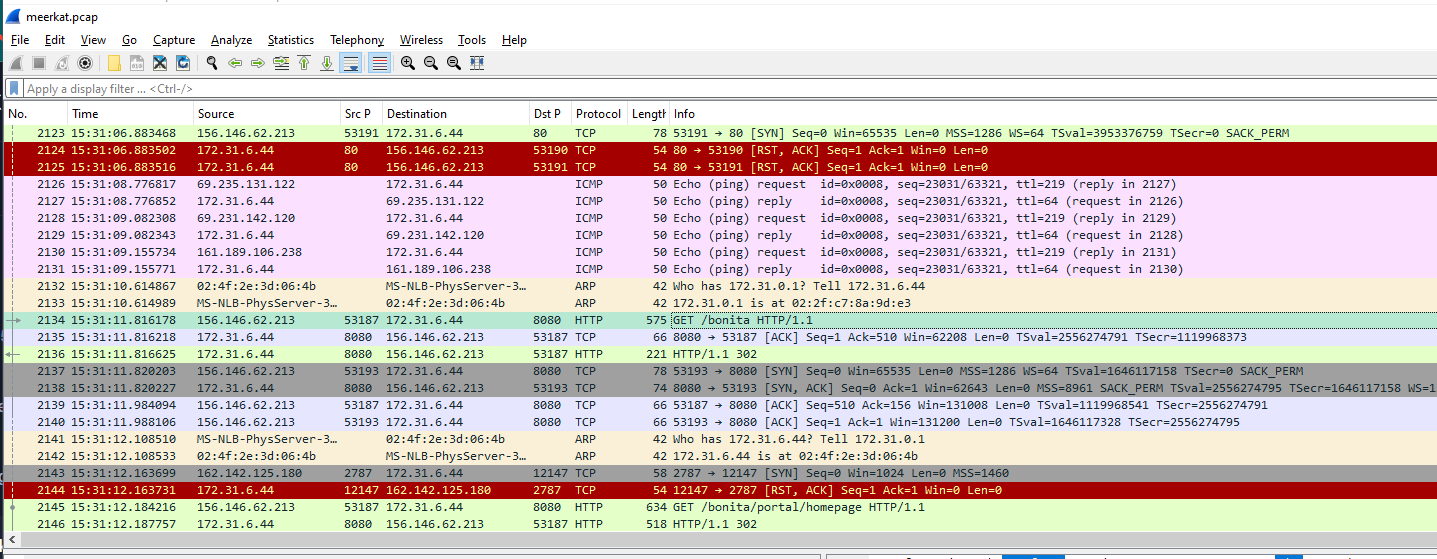Open the Analyze menu

[231, 40]
